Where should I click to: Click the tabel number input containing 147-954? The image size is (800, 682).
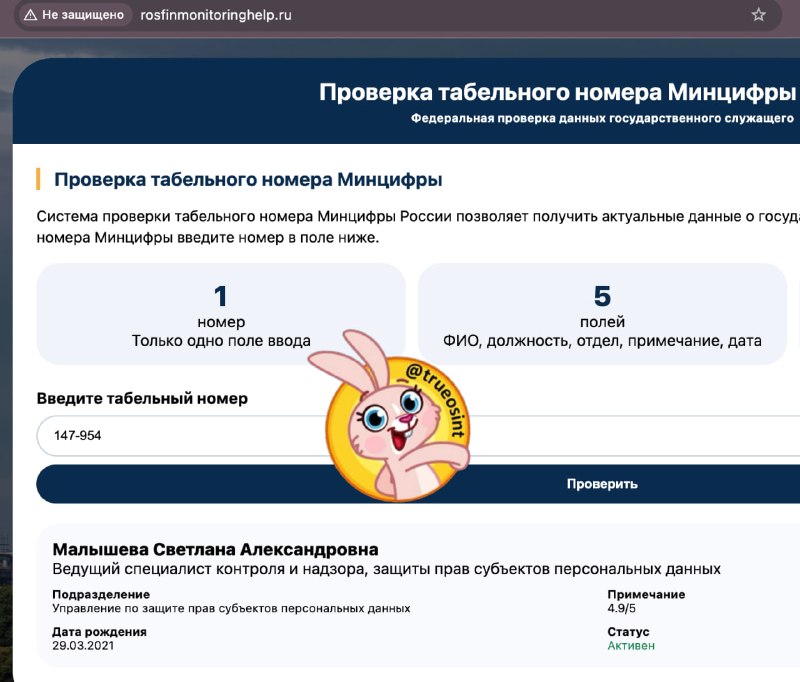(418, 436)
